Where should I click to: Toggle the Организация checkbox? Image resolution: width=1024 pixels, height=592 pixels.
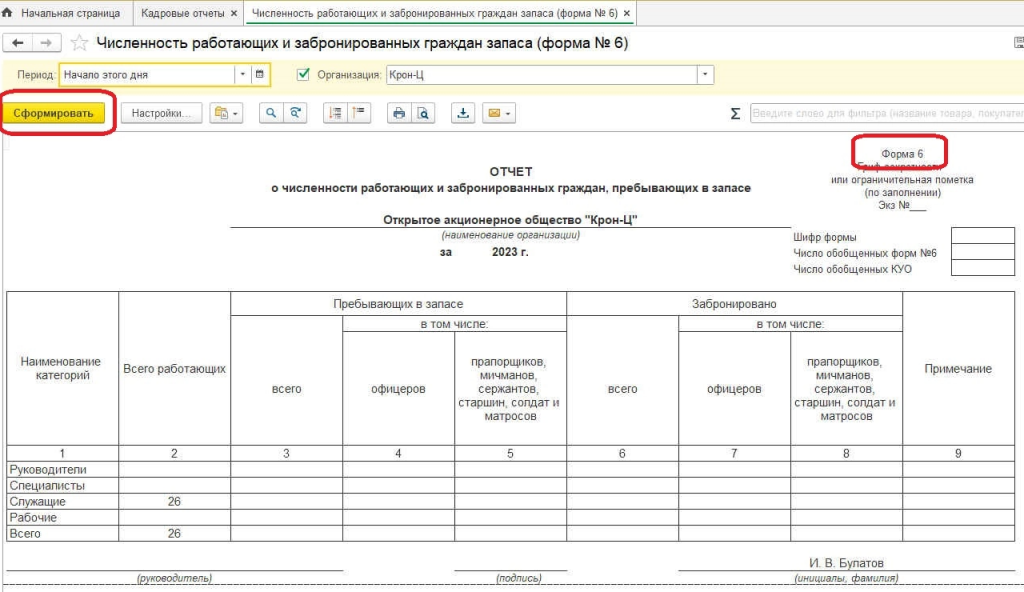[x=303, y=74]
